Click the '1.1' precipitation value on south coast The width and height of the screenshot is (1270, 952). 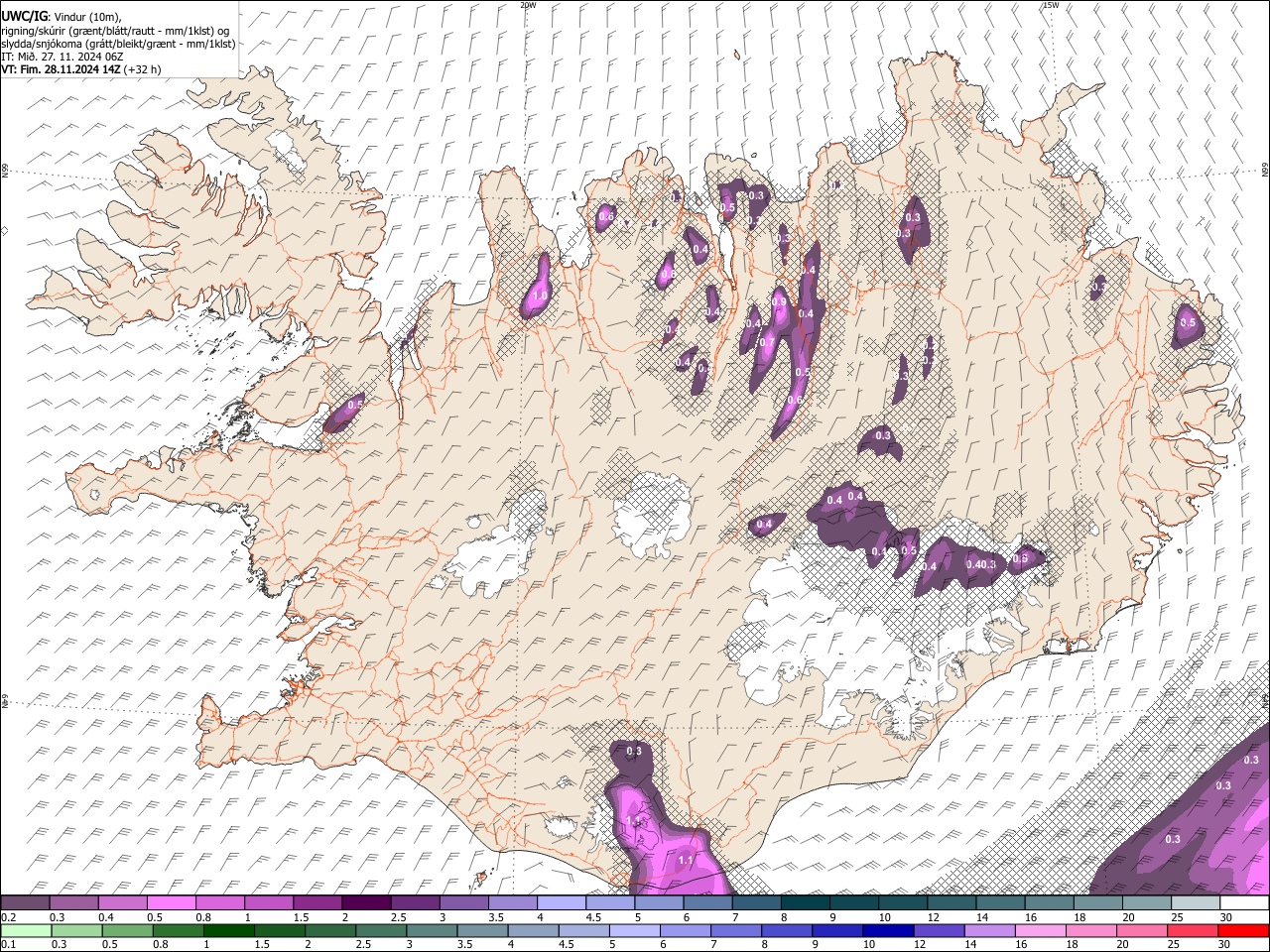pos(685,861)
